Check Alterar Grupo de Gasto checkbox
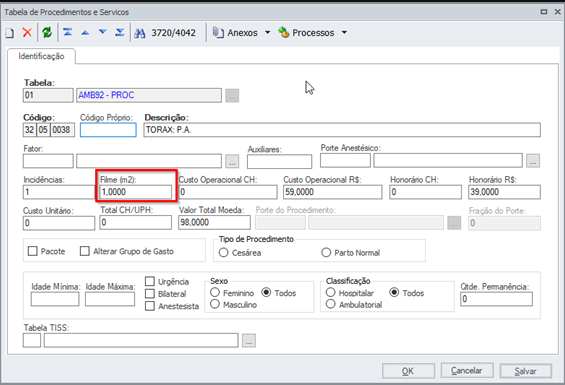The image size is (565, 385). coord(85,251)
